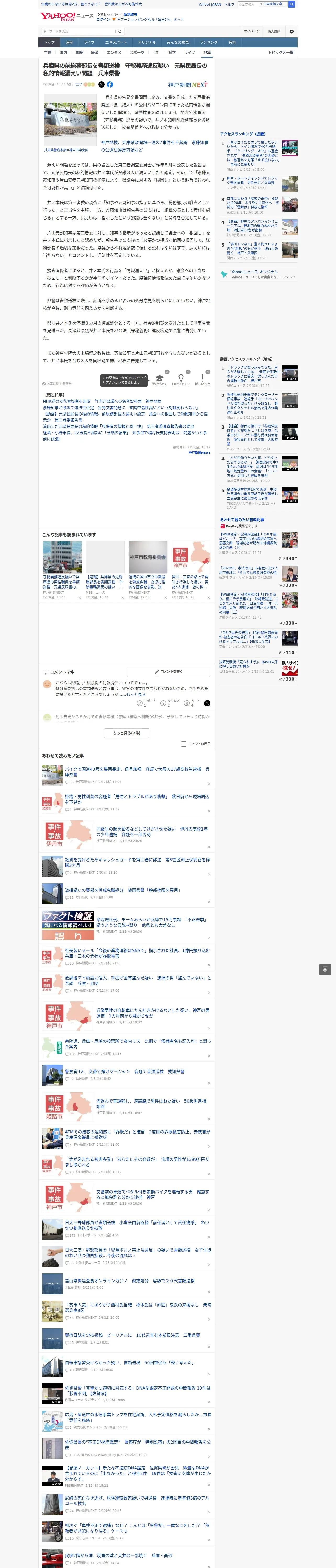Share article on Facebook icon
This screenshot has height=1568, width=336.
click(x=110, y=85)
